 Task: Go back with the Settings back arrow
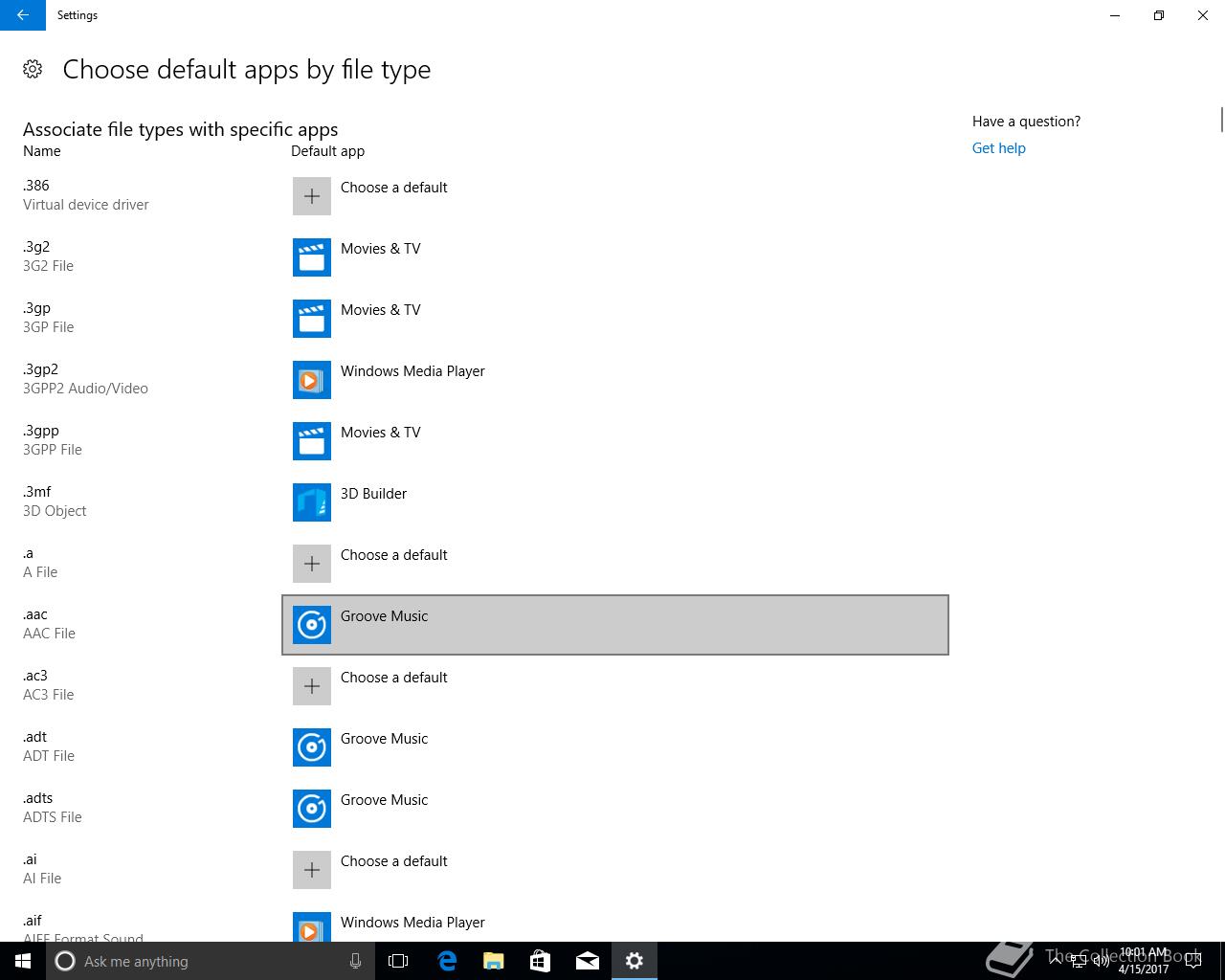pos(23,15)
